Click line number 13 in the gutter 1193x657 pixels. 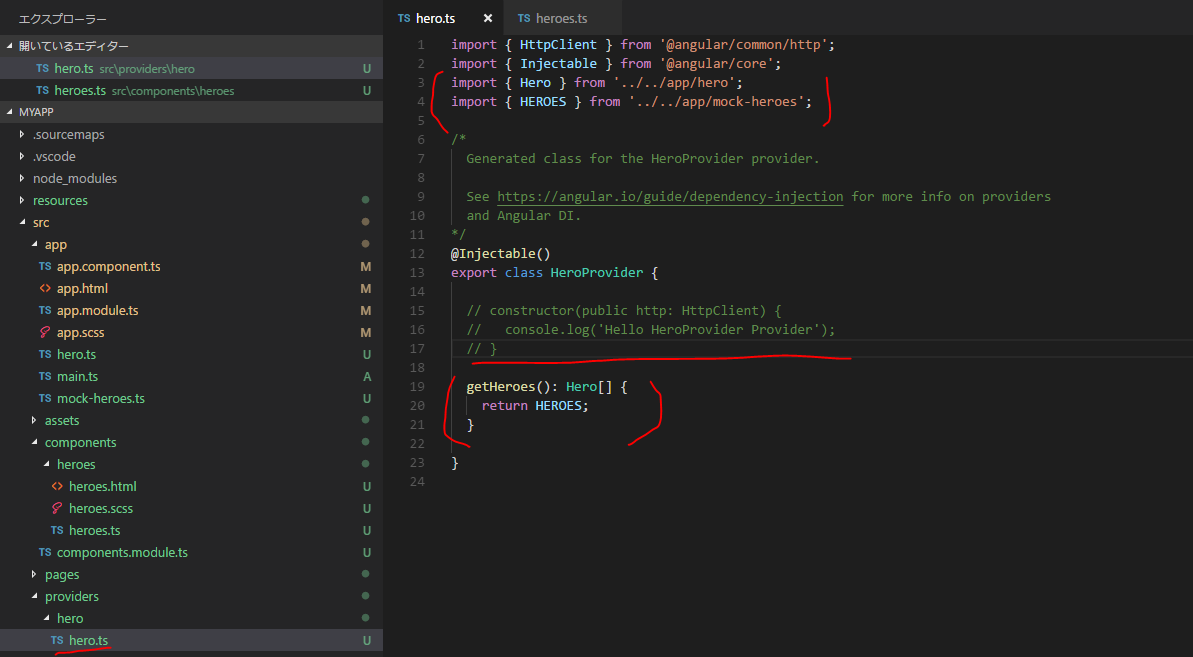pyautogui.click(x=417, y=273)
